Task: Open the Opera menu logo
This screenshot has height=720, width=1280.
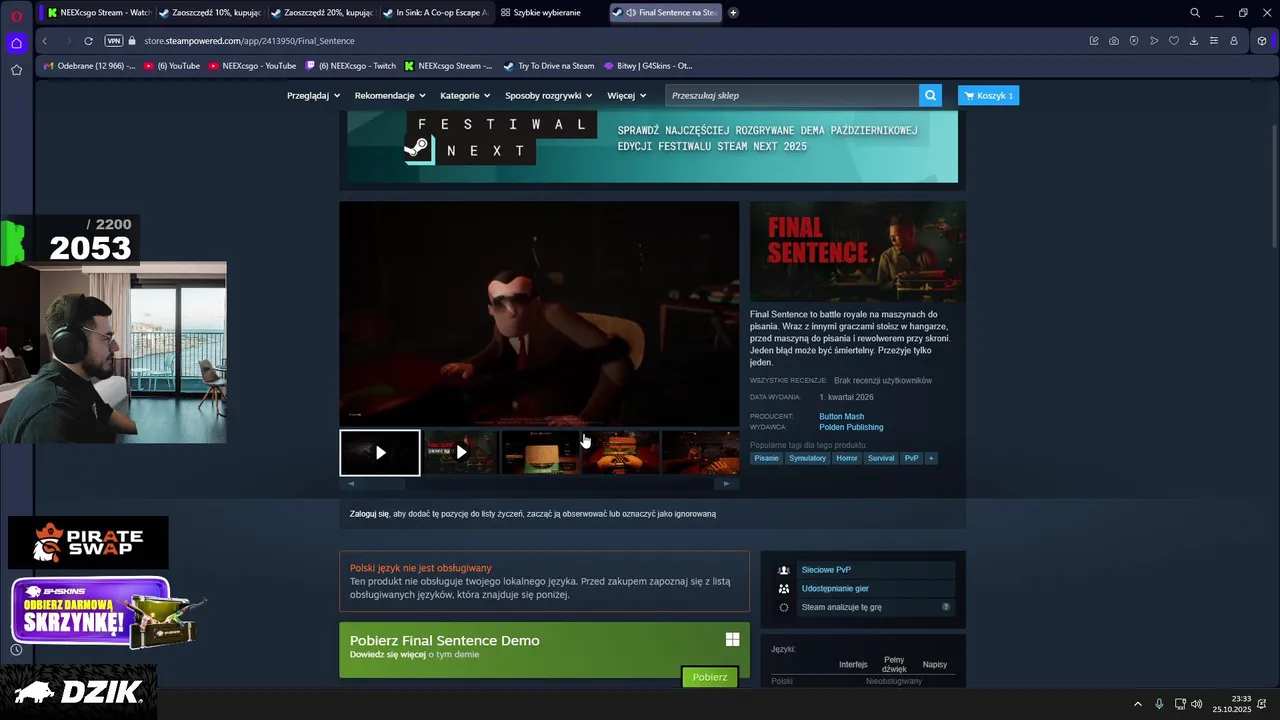Action: point(16,15)
